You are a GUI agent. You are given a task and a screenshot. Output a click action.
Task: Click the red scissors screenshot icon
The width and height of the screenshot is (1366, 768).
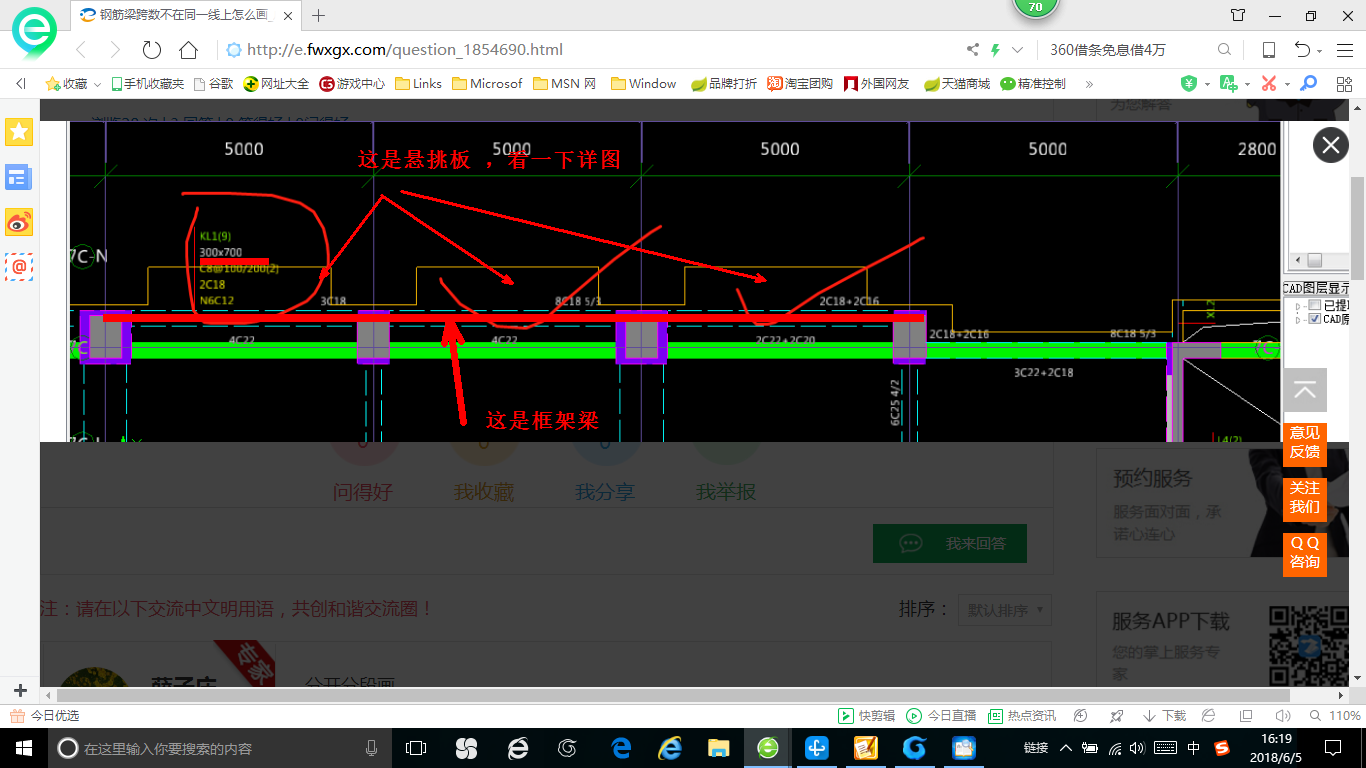(x=1268, y=84)
